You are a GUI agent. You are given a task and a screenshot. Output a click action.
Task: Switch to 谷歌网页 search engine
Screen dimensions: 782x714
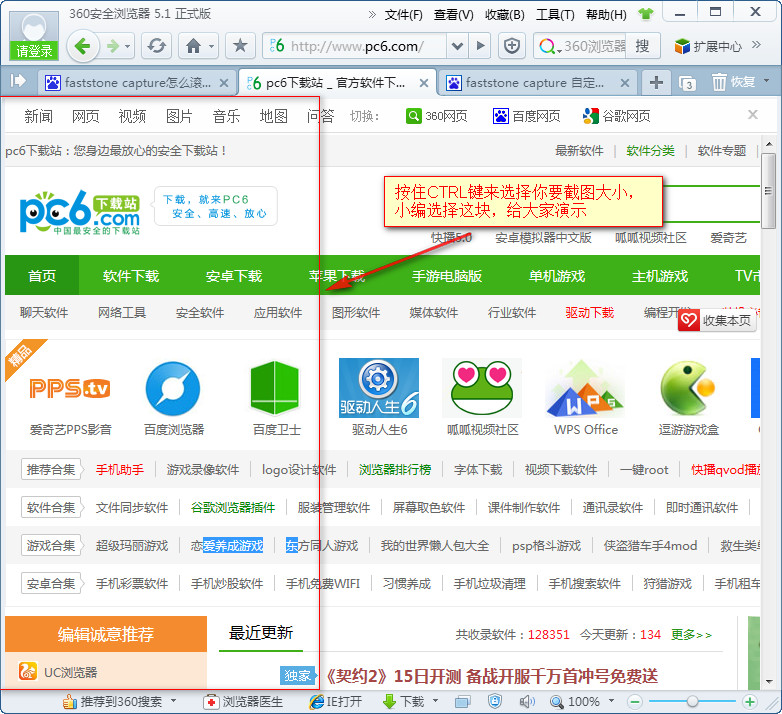tap(617, 116)
